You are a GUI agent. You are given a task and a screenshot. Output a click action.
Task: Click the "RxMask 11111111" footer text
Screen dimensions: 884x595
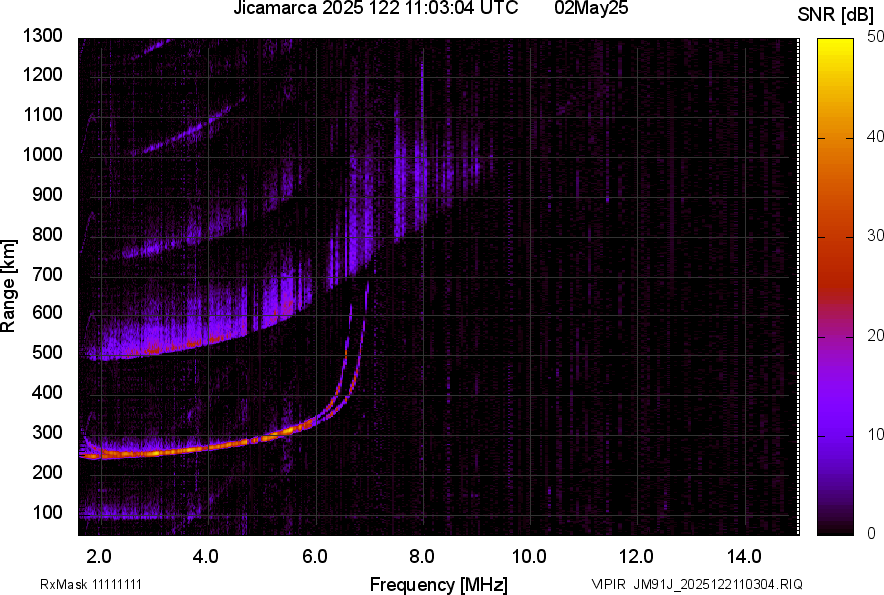pos(91,584)
